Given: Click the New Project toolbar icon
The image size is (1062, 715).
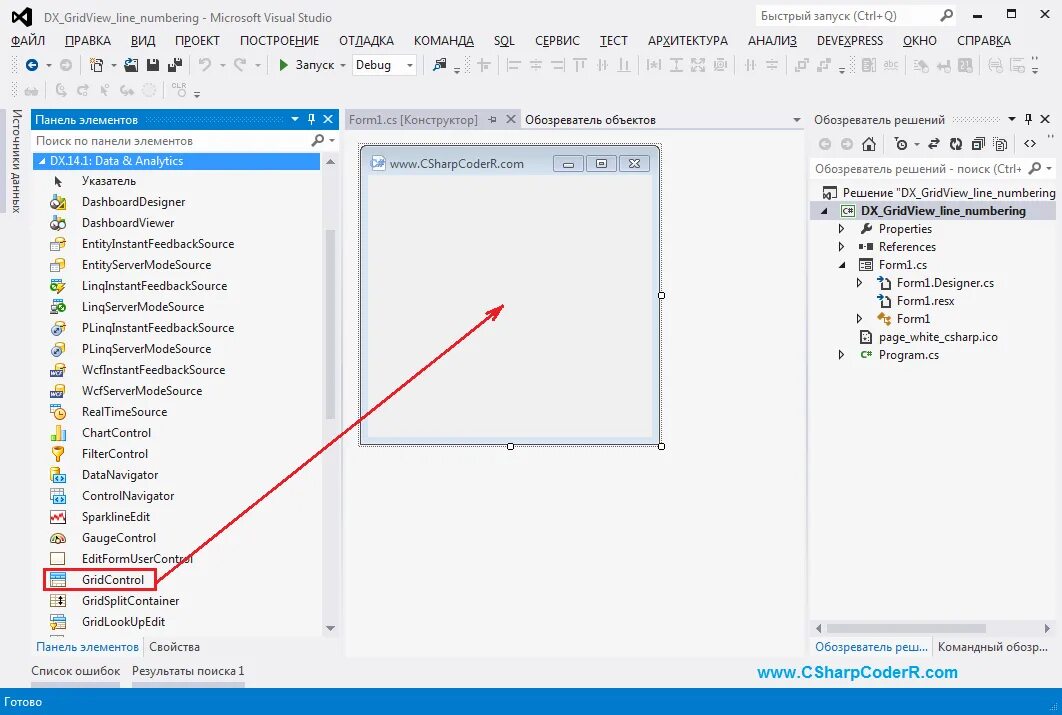Looking at the screenshot, I should click(x=97, y=65).
